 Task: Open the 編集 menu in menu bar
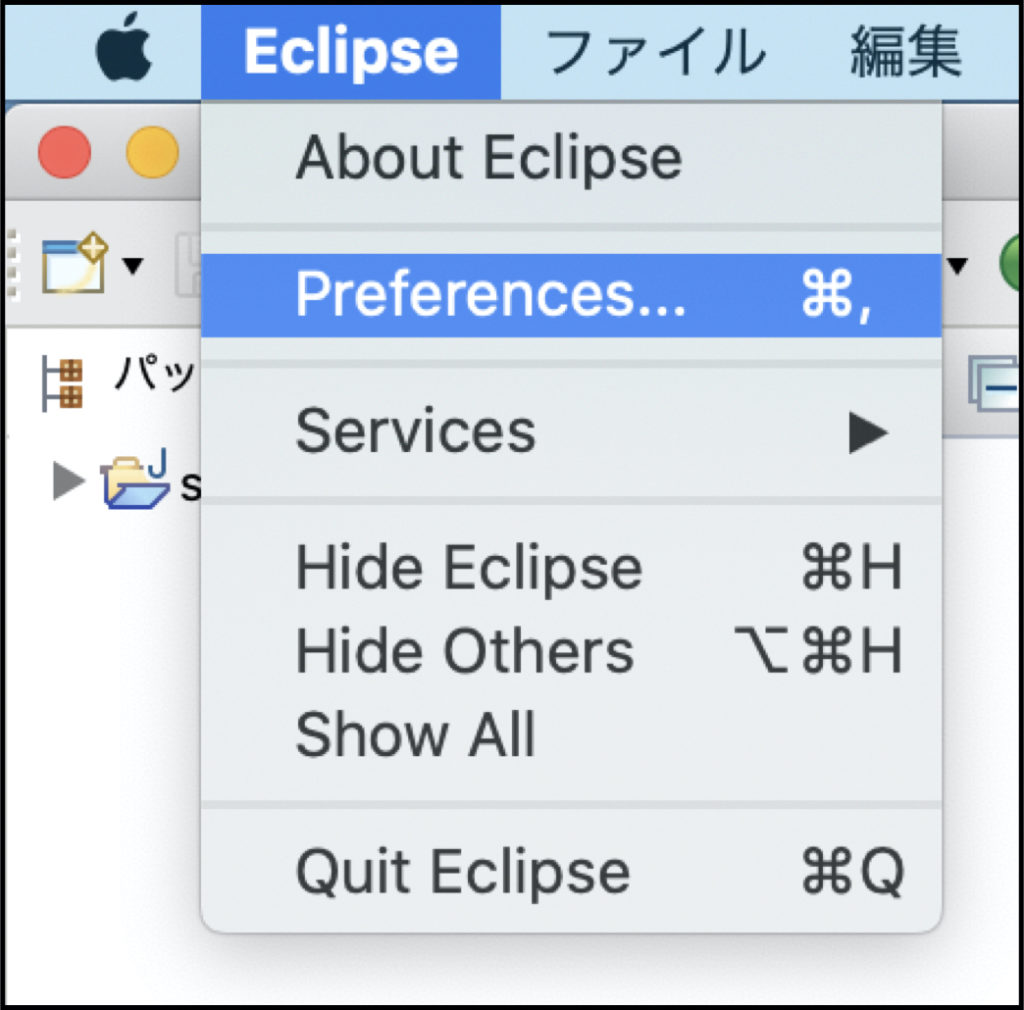click(906, 50)
